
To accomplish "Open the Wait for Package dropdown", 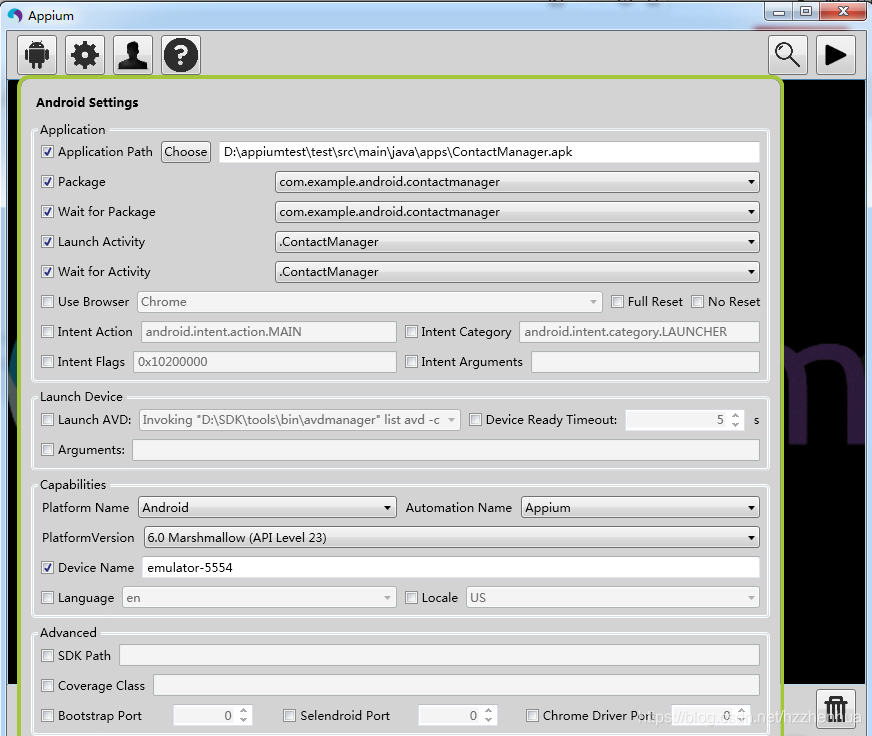I will pyautogui.click(x=517, y=212).
